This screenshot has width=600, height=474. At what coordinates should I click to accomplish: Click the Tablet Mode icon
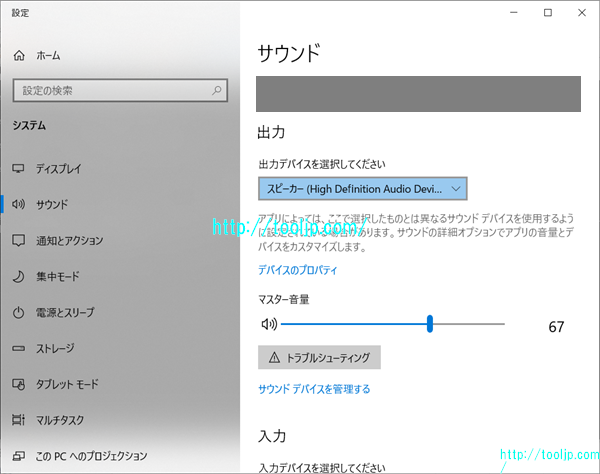[18, 384]
